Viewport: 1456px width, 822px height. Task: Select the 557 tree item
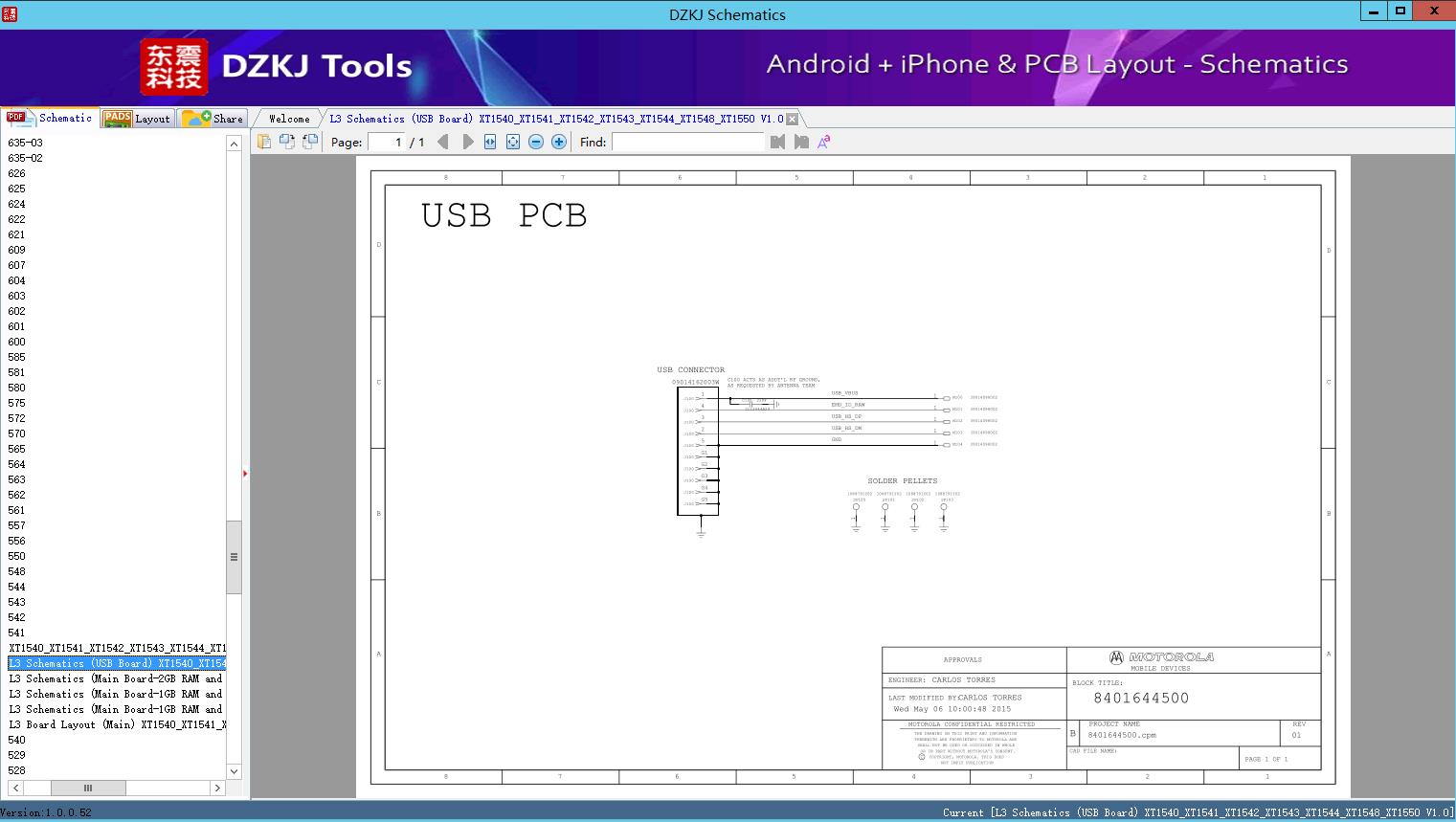(16, 525)
